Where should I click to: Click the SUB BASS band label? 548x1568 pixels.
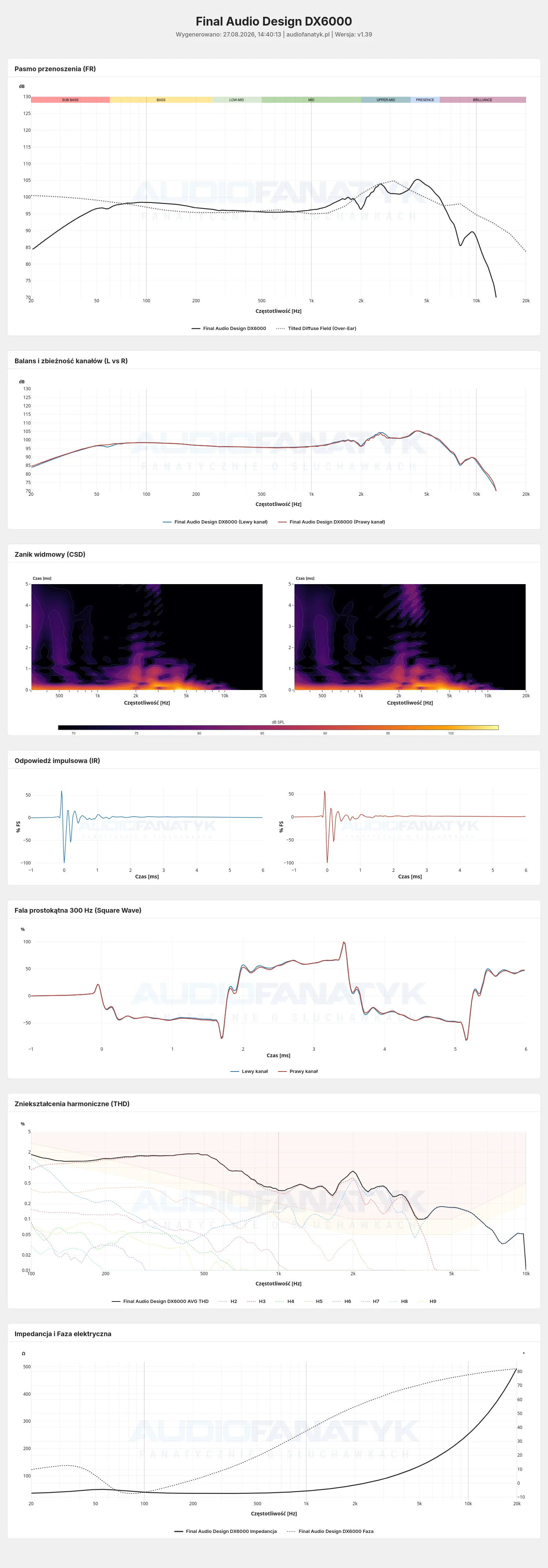click(x=70, y=100)
